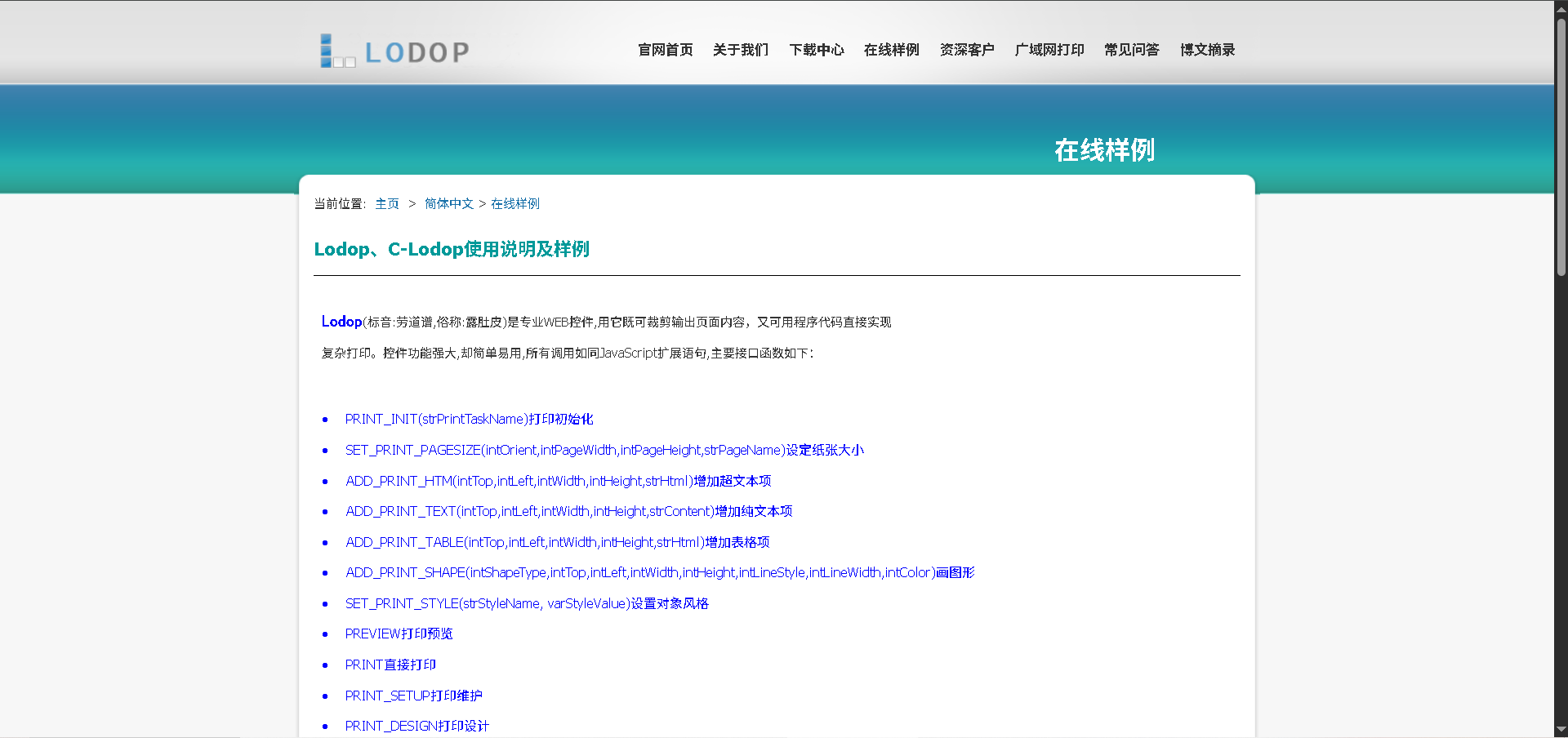Click the 在线样例 breadcrumb link
Image resolution: width=1568 pixels, height=738 pixels.
tap(514, 203)
